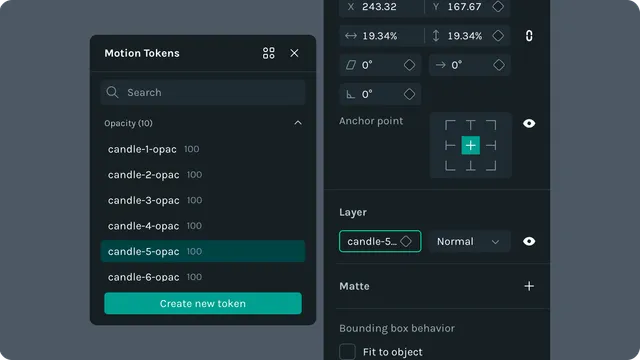Add keyframe for skew angle
The height and width of the screenshot is (360, 640).
[499, 65]
